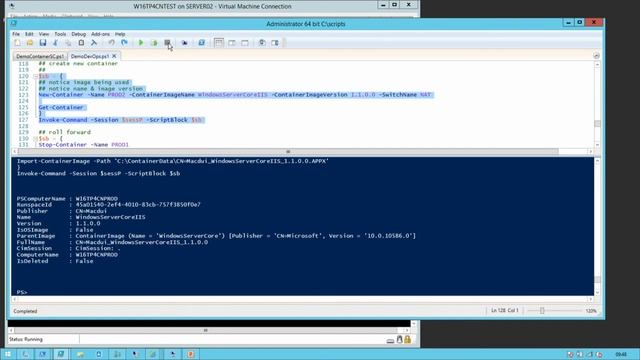The image size is (640, 360).
Task: Collapse the $sb script block at line 120
Action: point(36,76)
